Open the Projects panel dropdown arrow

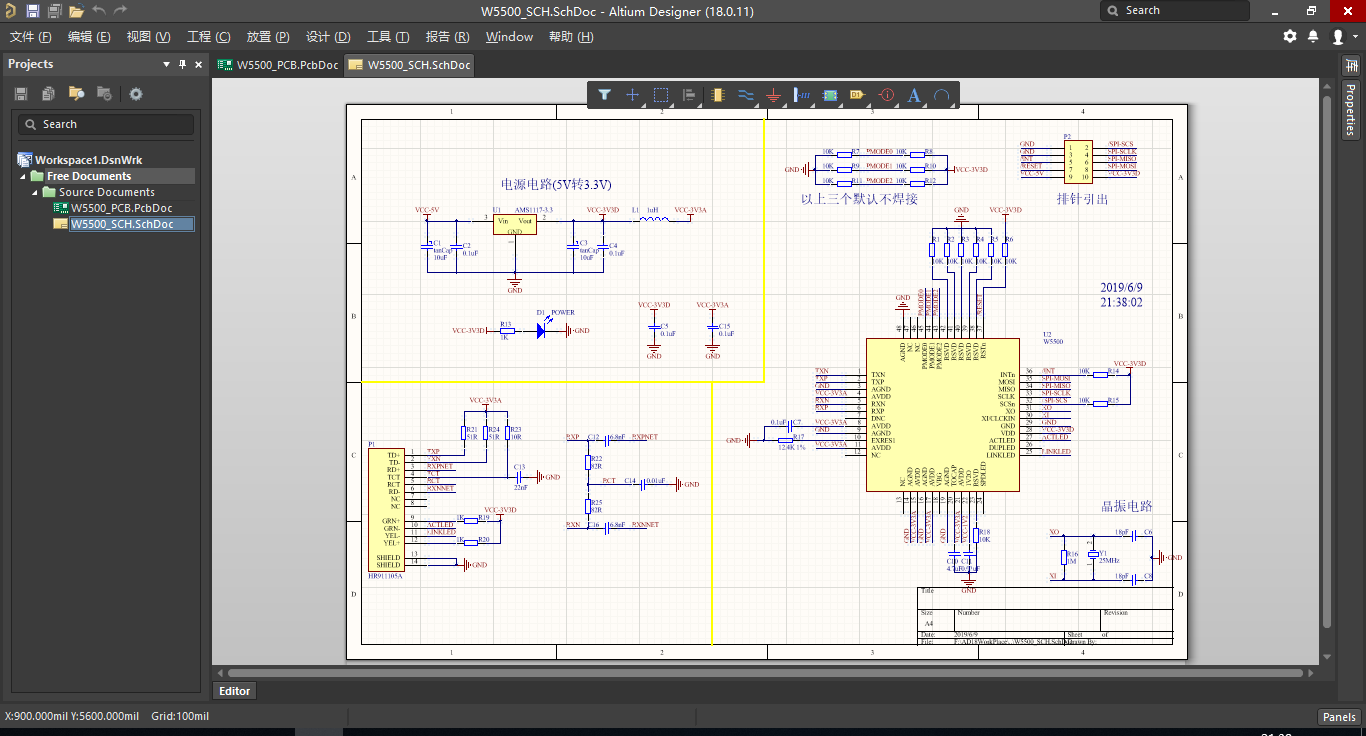click(167, 64)
